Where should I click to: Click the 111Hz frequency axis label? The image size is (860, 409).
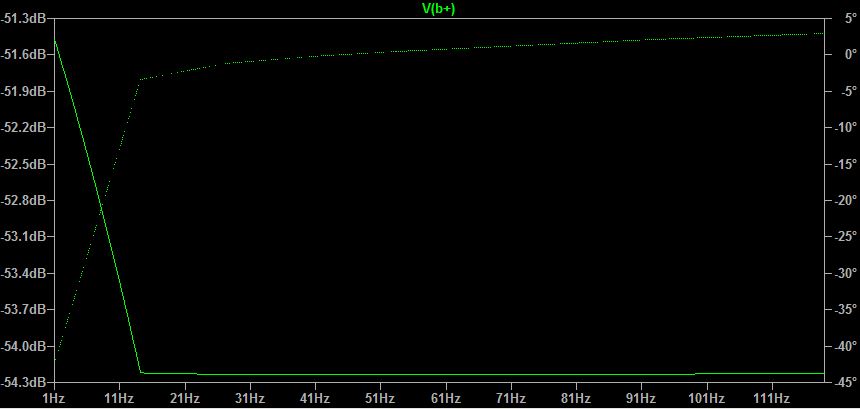pos(772,397)
